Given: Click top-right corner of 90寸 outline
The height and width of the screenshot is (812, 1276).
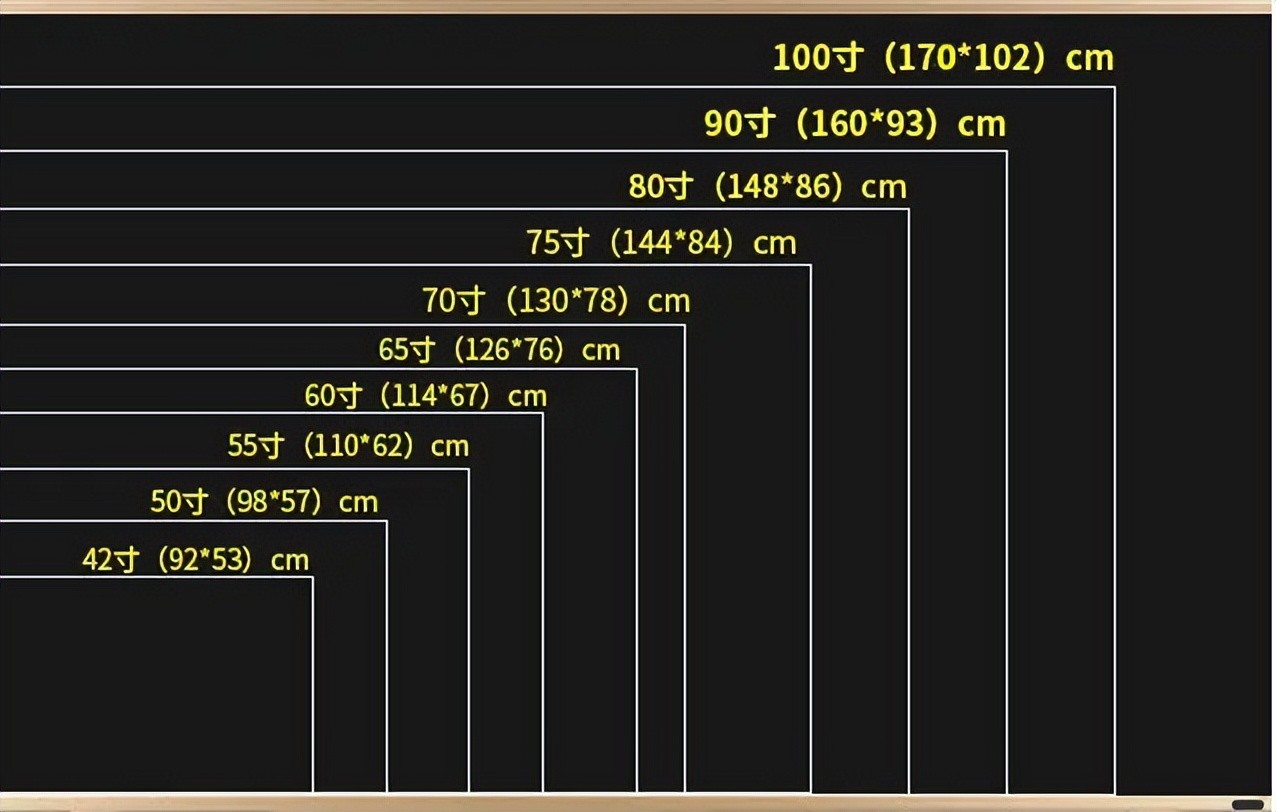Looking at the screenshot, I should click(1006, 152).
